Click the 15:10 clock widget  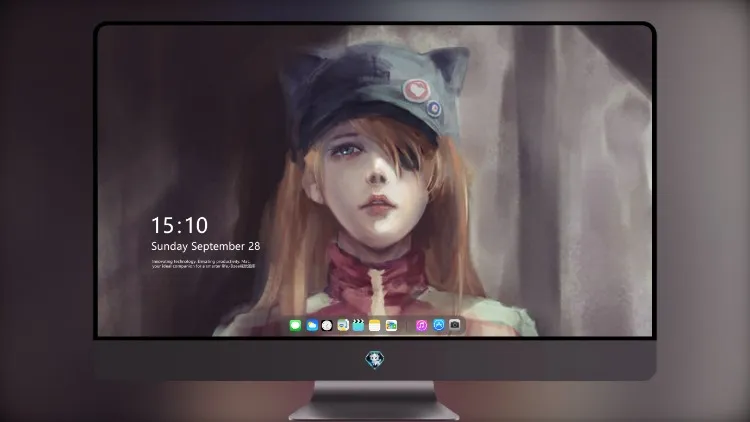pos(179,225)
